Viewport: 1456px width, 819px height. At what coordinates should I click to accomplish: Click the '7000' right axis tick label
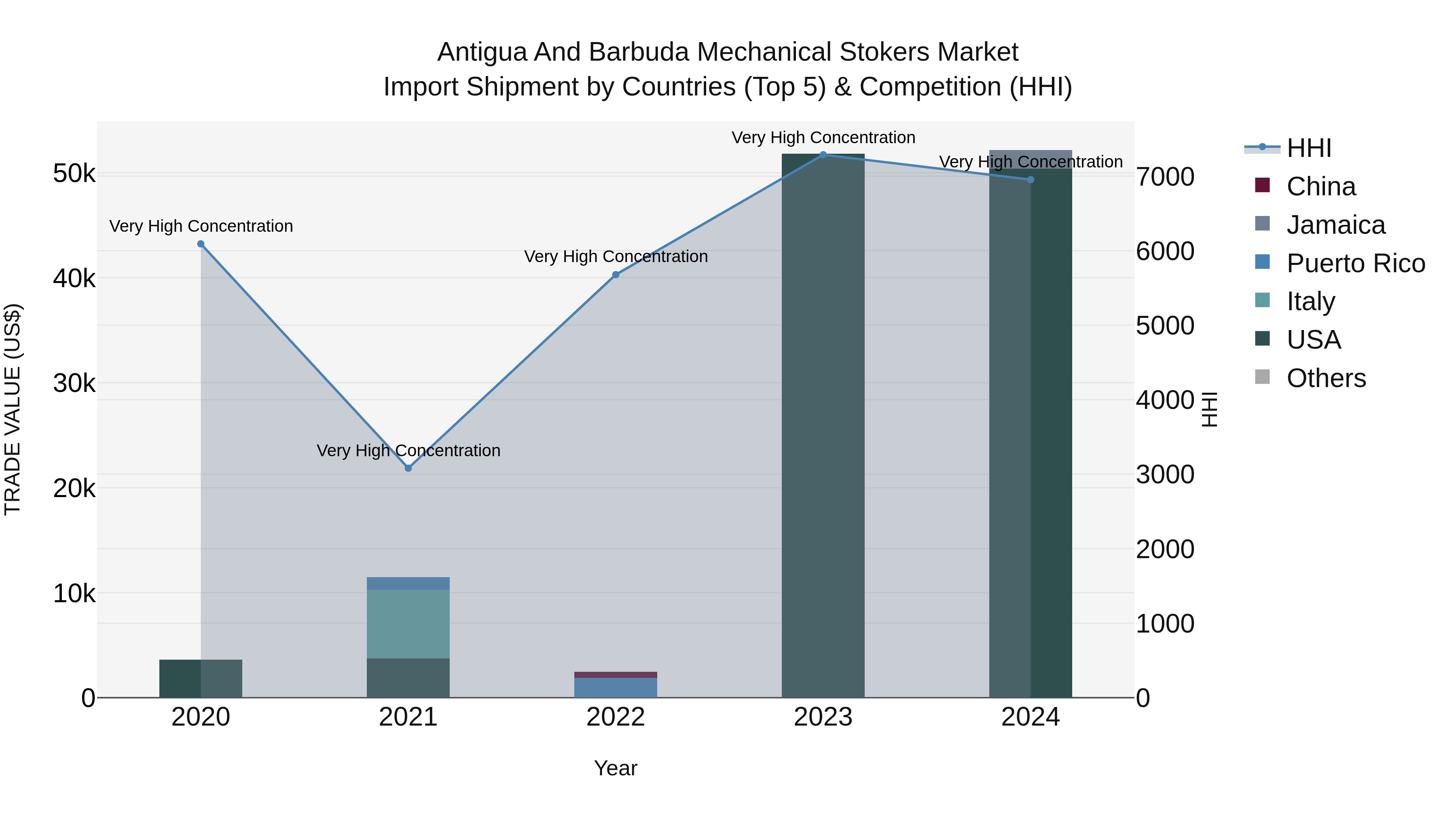[1166, 177]
